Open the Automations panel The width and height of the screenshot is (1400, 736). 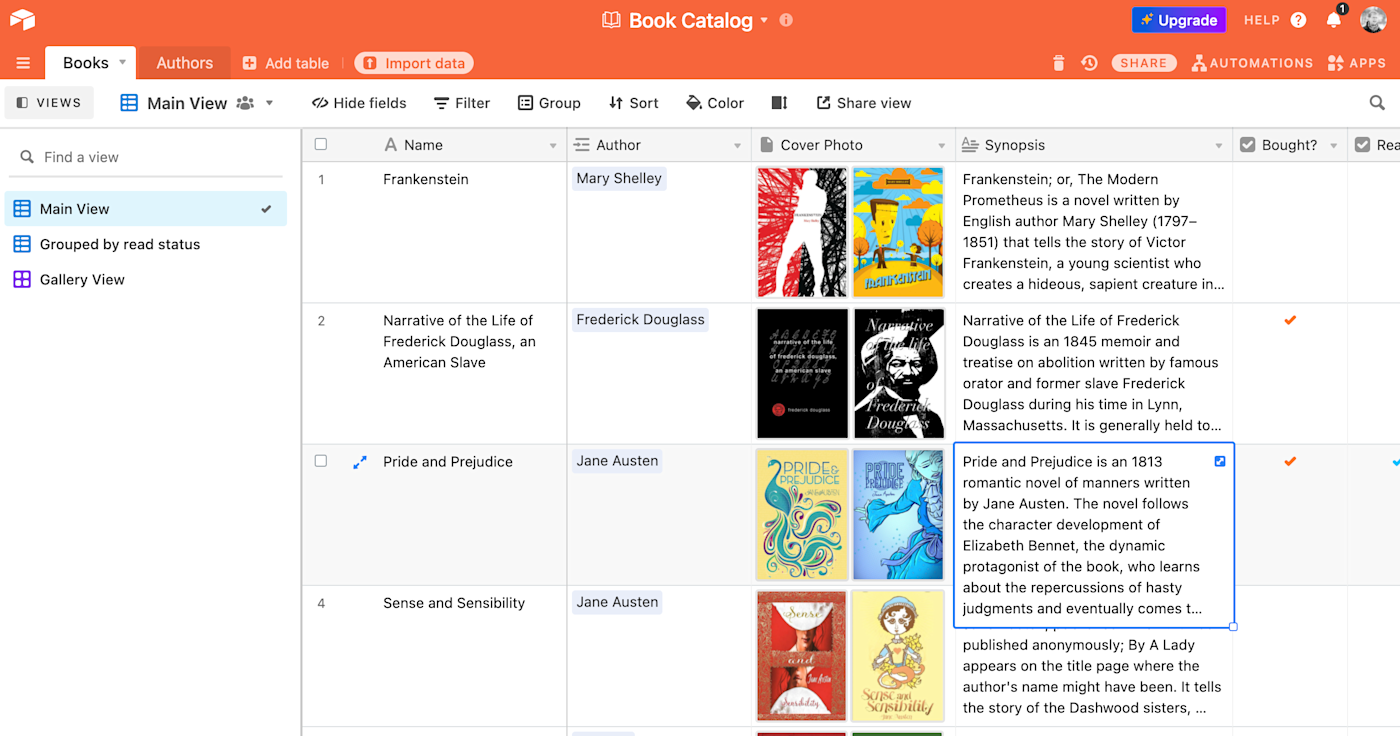tap(1252, 63)
